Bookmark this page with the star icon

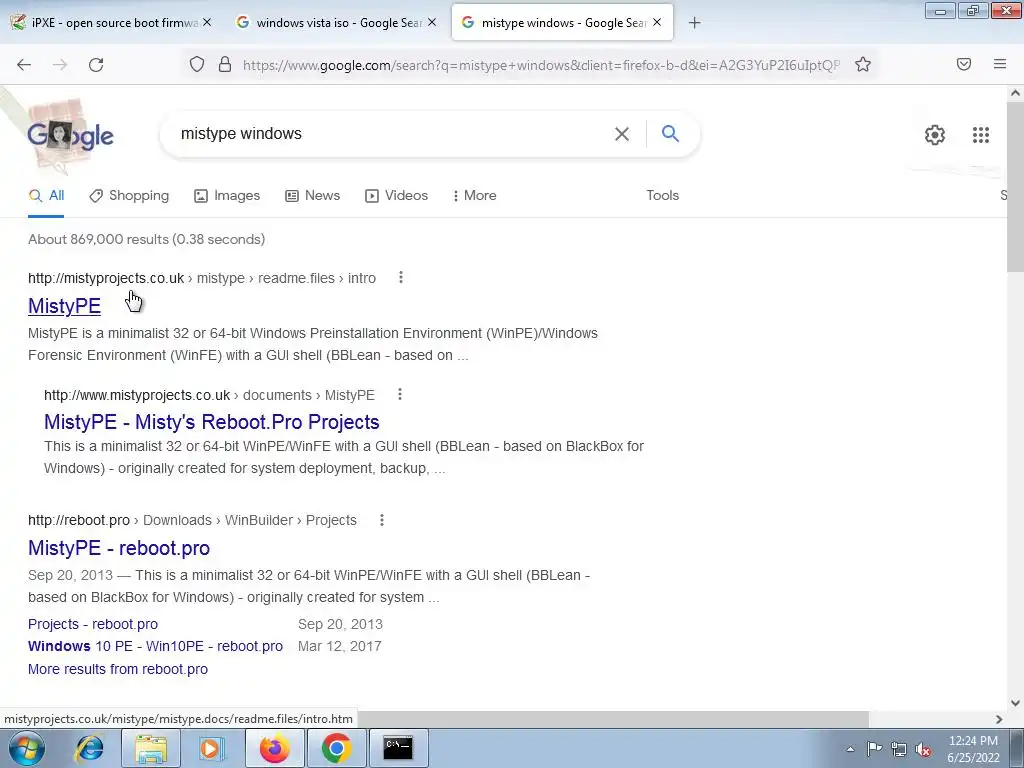863,65
